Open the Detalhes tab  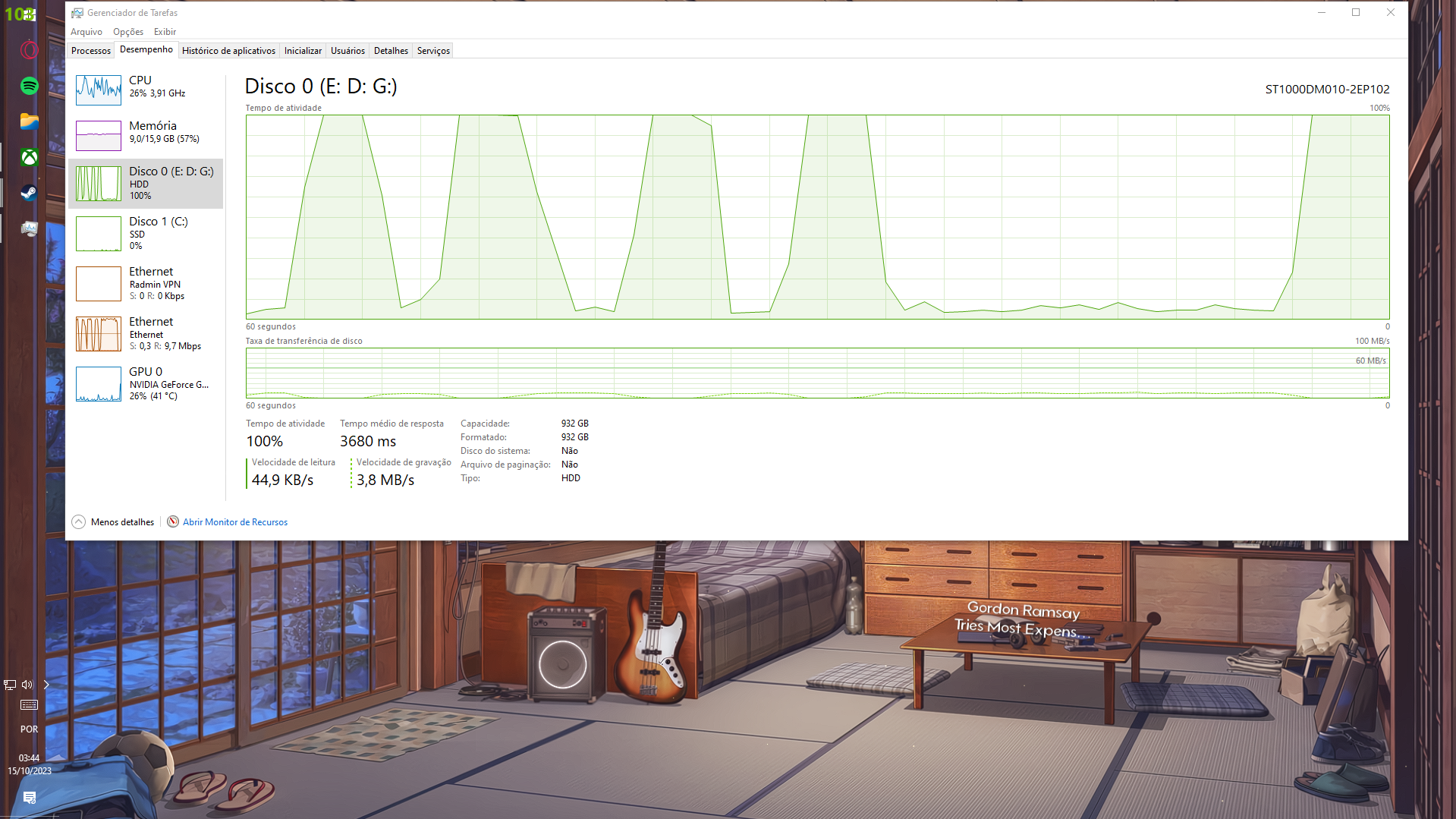pyautogui.click(x=391, y=51)
